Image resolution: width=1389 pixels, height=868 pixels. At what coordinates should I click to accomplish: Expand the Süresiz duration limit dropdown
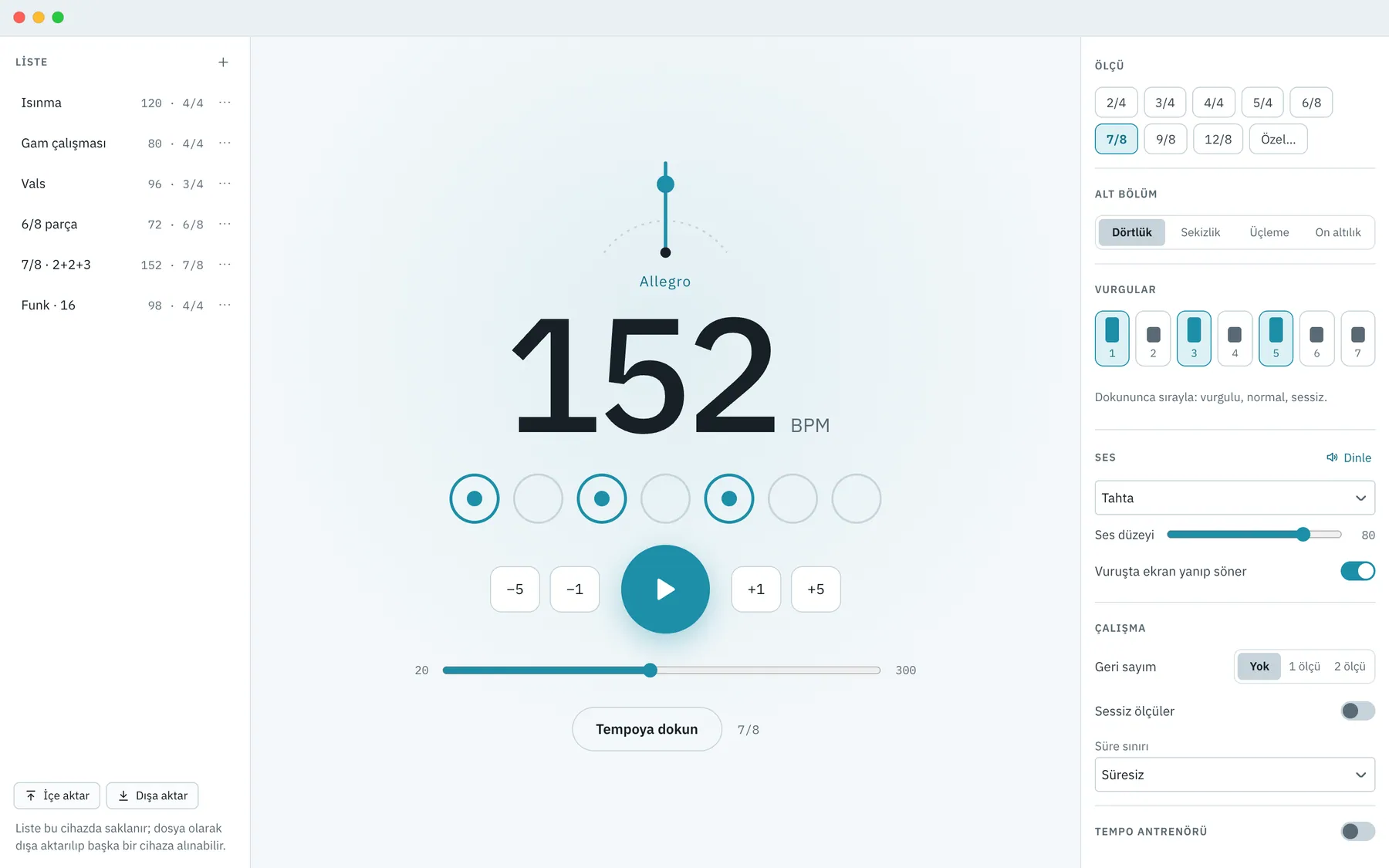click(x=1235, y=775)
